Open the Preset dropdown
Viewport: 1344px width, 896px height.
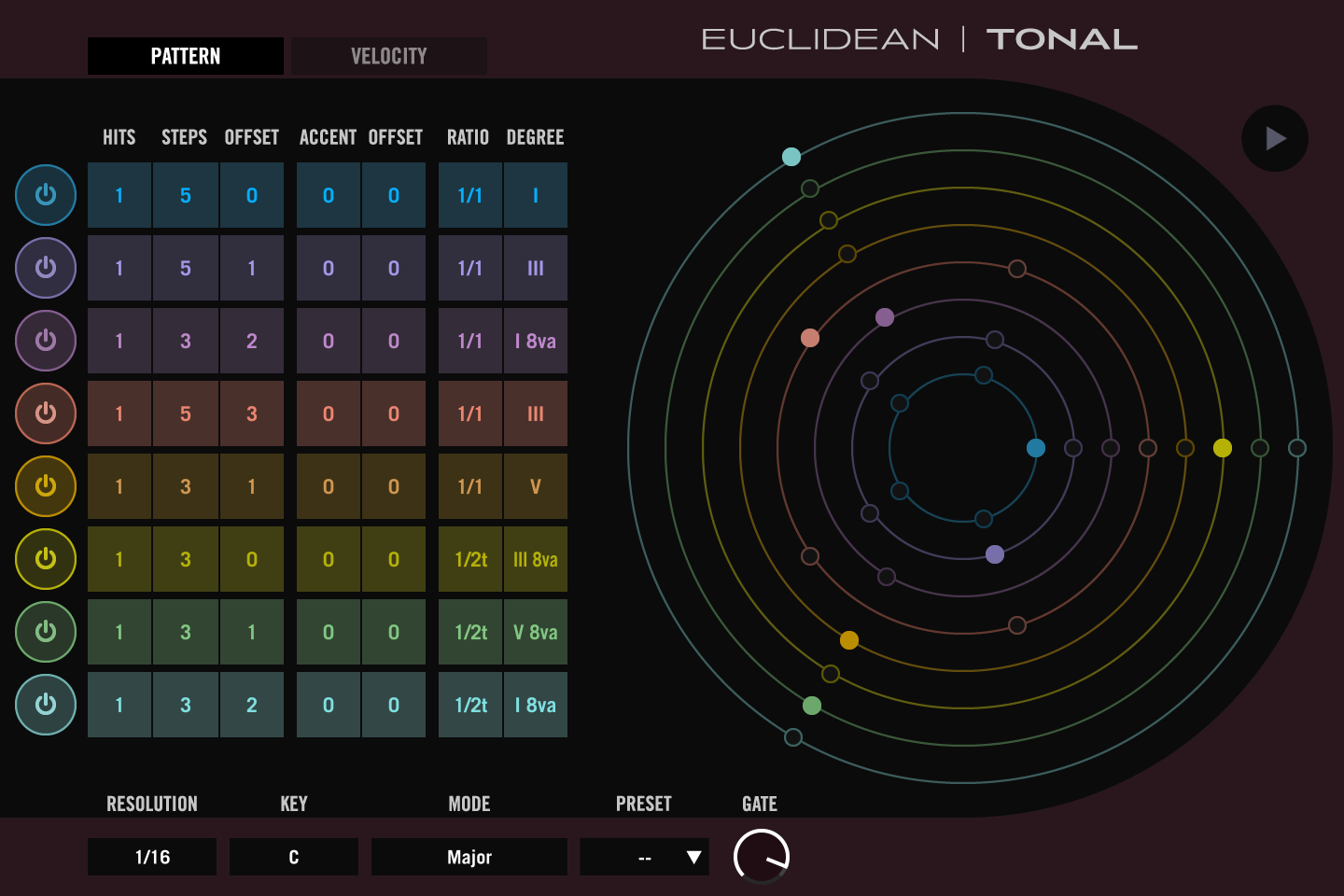click(x=644, y=856)
